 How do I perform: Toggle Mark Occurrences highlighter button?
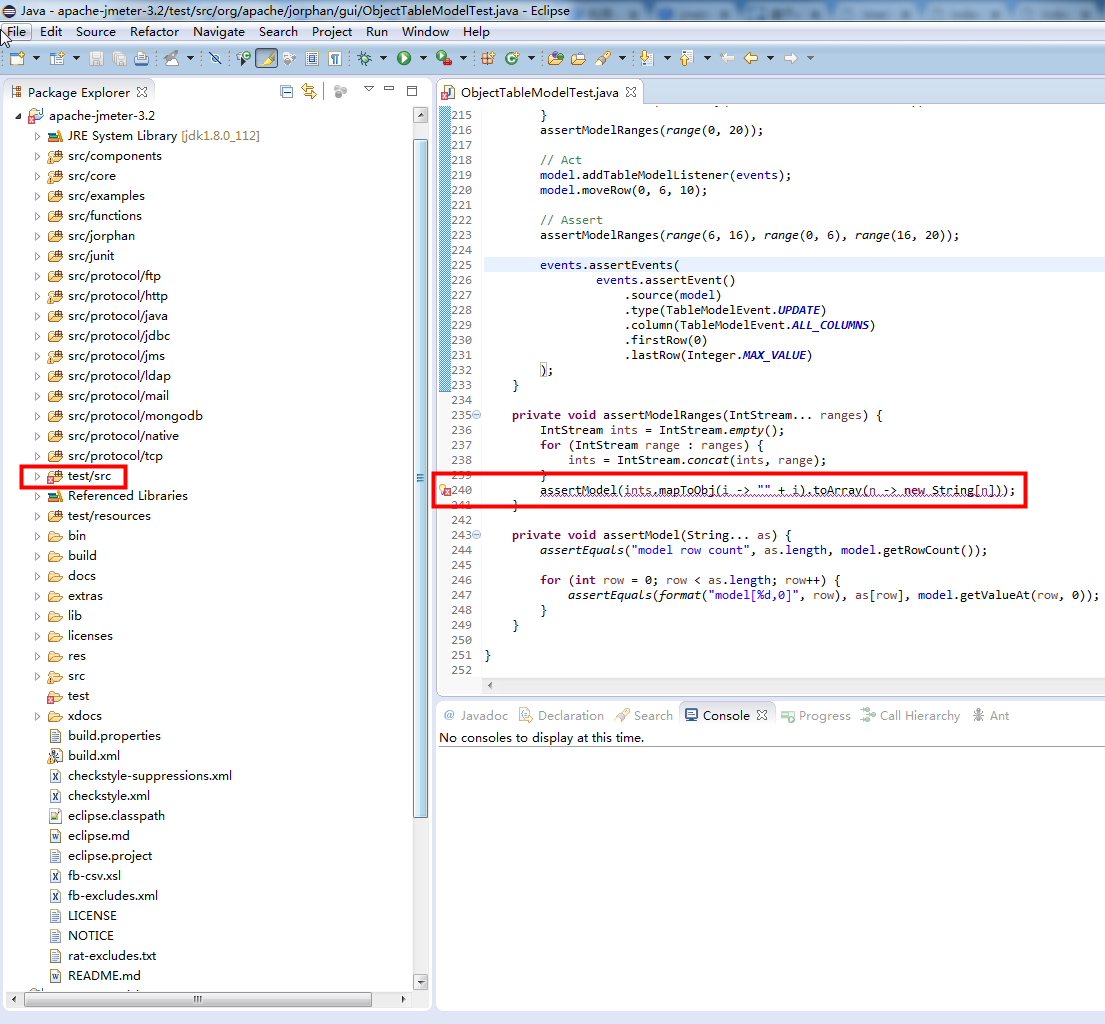pos(266,58)
